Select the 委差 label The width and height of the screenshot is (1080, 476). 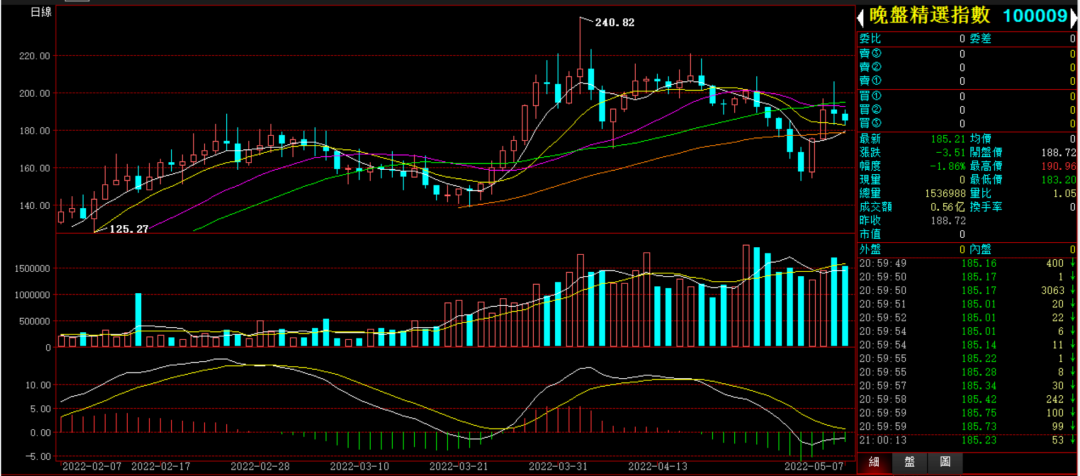[x=979, y=39]
